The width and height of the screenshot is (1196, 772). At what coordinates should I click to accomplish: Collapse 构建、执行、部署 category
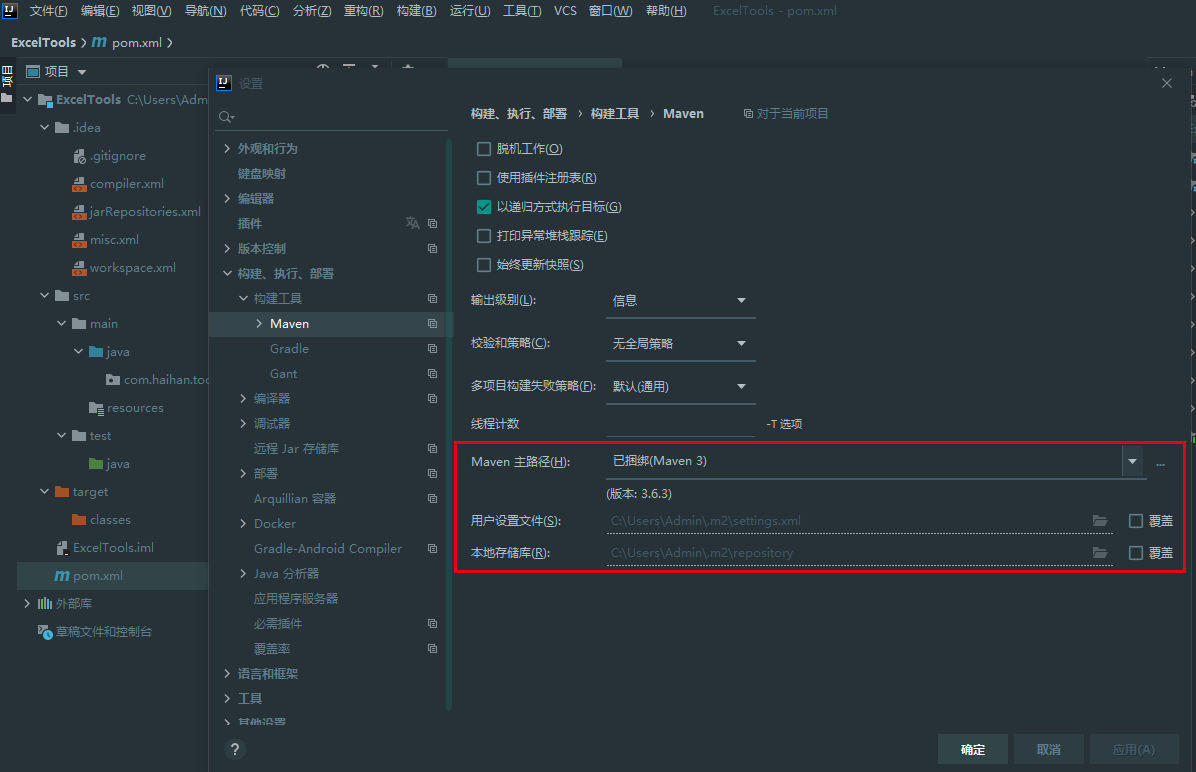tap(227, 273)
